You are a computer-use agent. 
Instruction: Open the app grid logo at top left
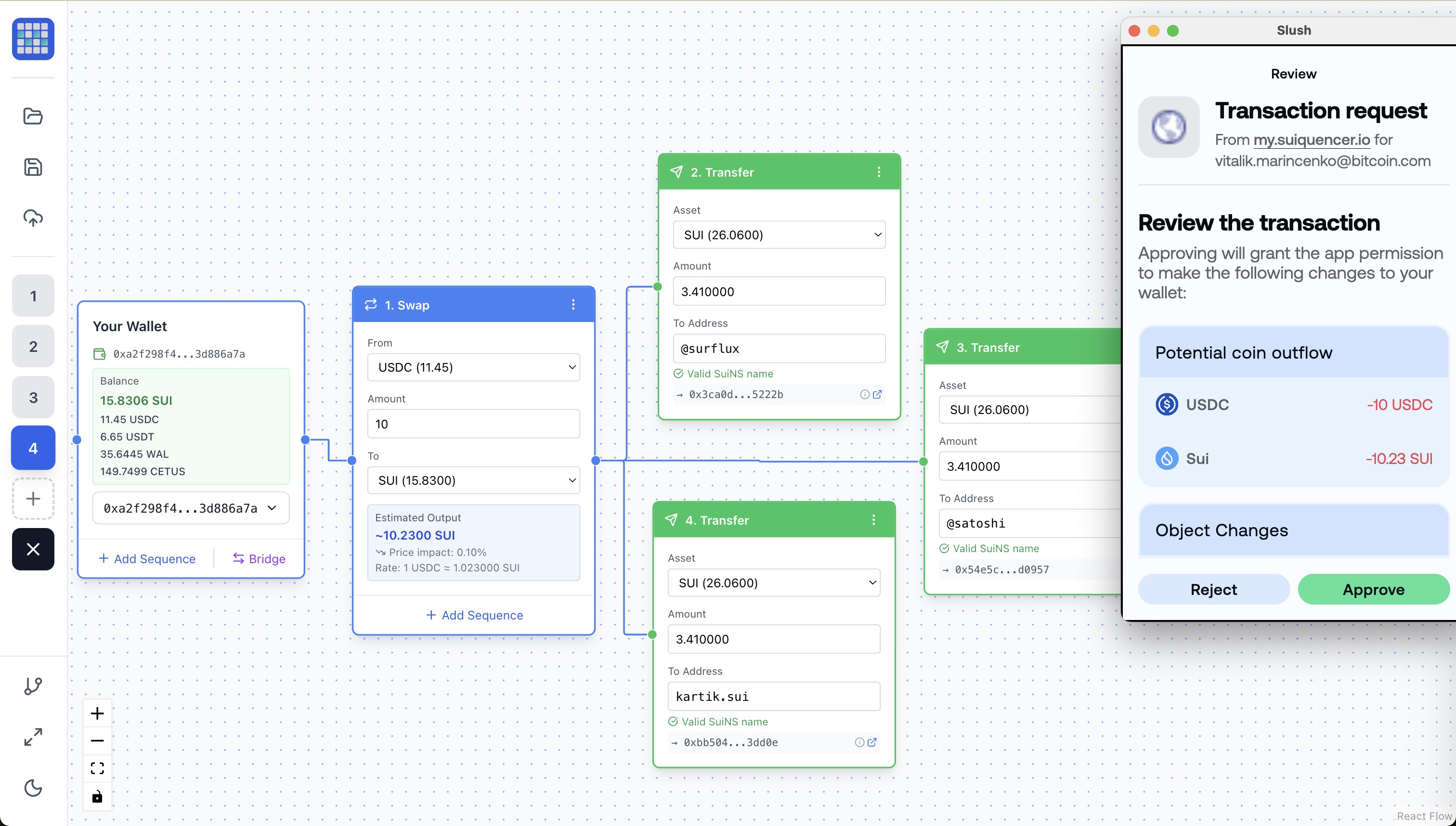pyautogui.click(x=32, y=39)
